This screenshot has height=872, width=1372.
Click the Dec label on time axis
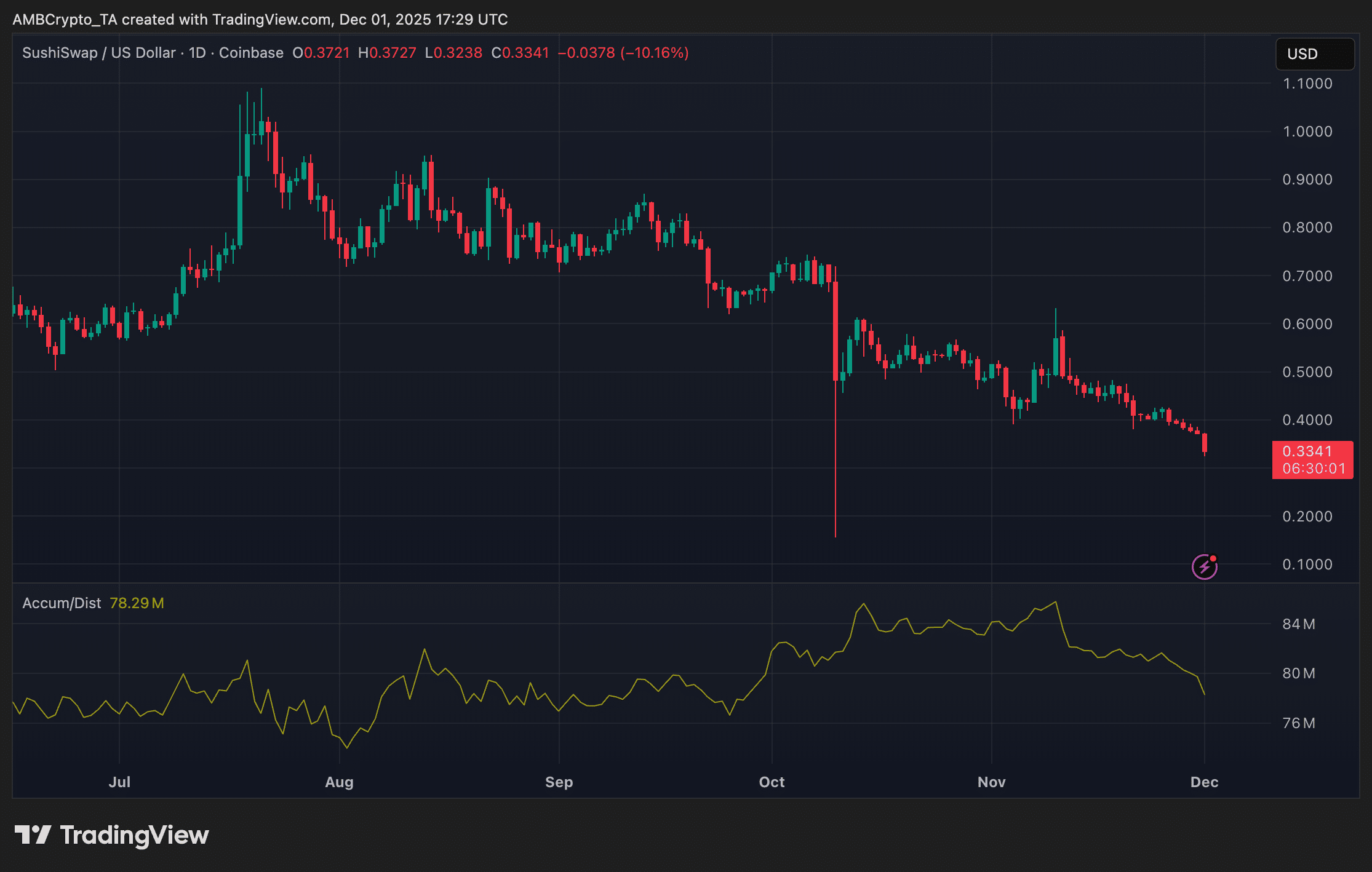tap(1204, 782)
